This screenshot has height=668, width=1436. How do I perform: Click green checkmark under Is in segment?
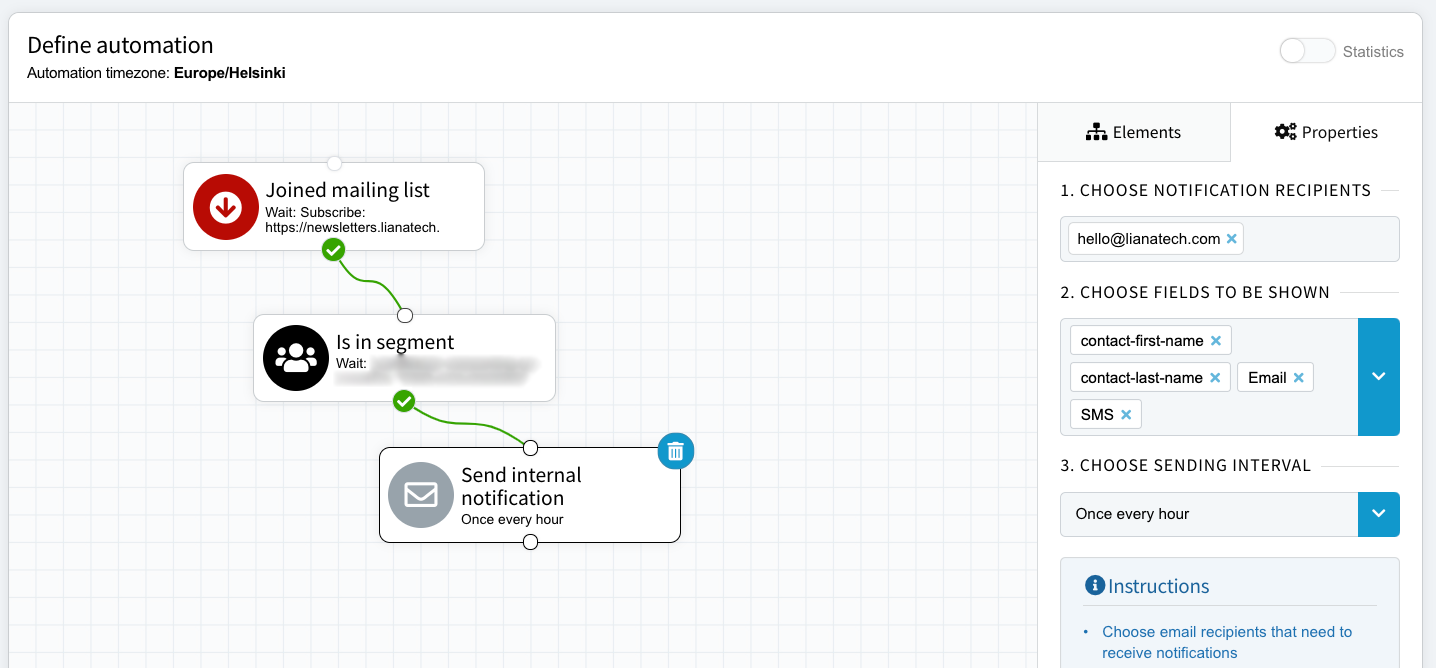tap(404, 401)
